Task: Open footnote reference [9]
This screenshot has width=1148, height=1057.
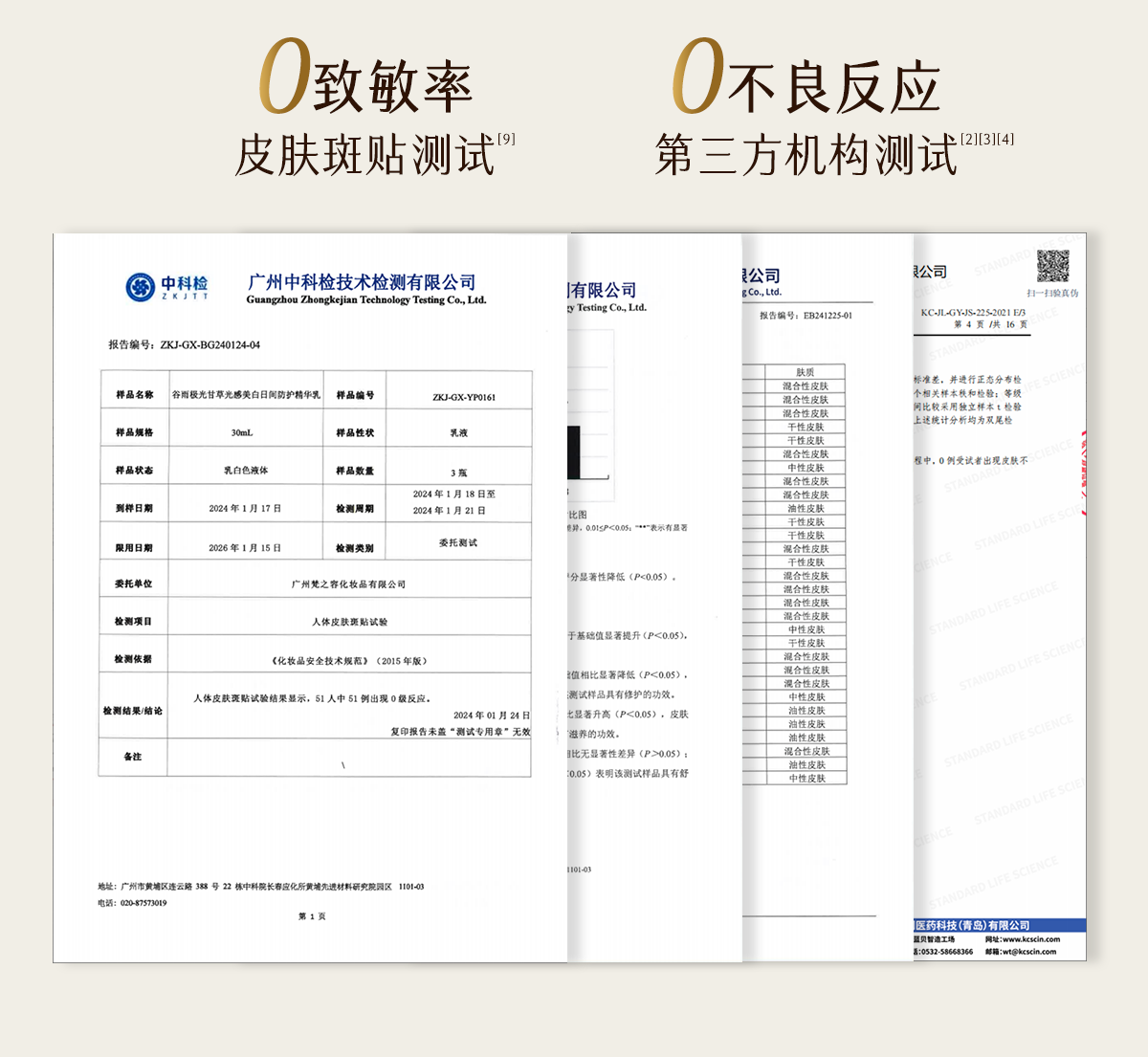Action: pos(506,140)
